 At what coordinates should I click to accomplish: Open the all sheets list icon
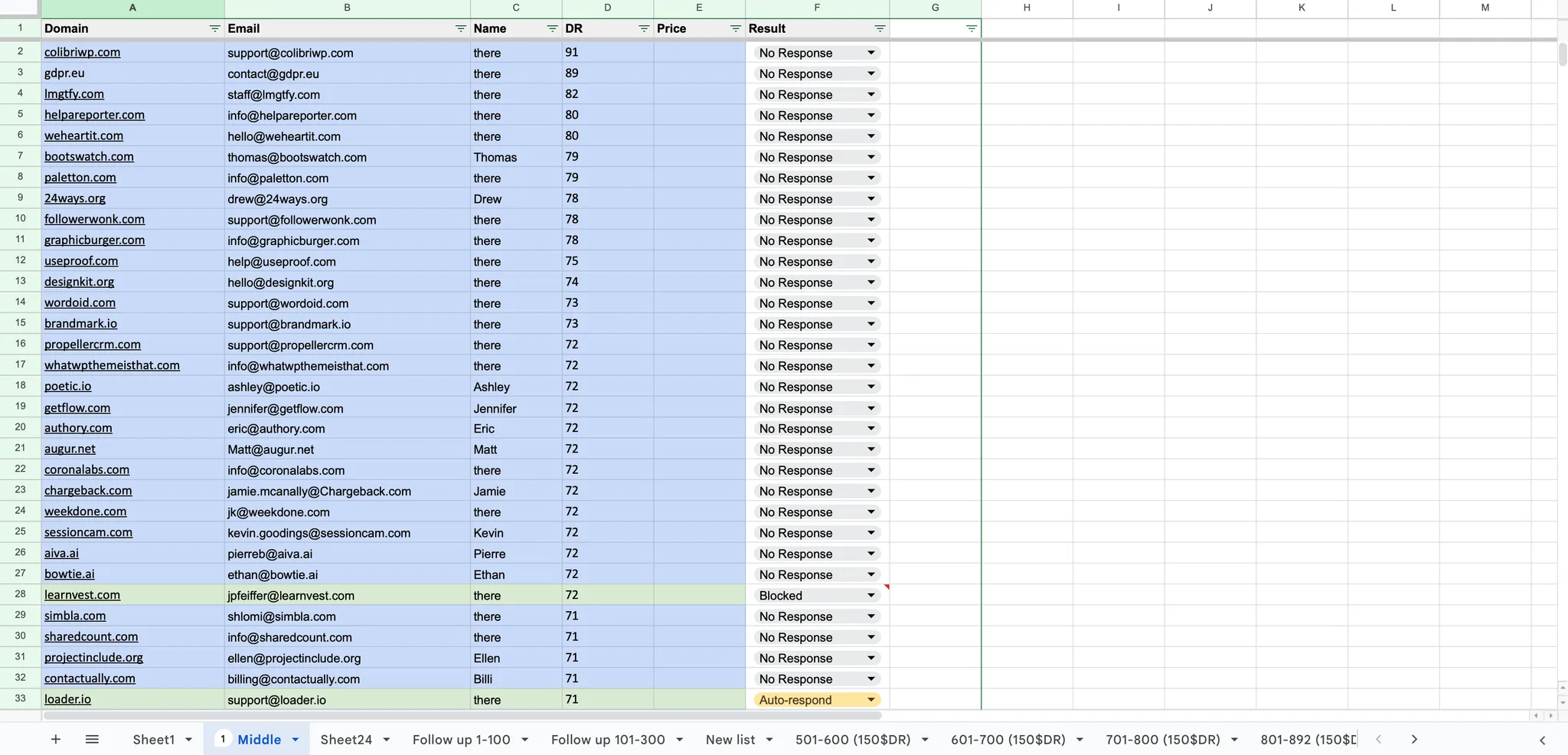(x=92, y=739)
